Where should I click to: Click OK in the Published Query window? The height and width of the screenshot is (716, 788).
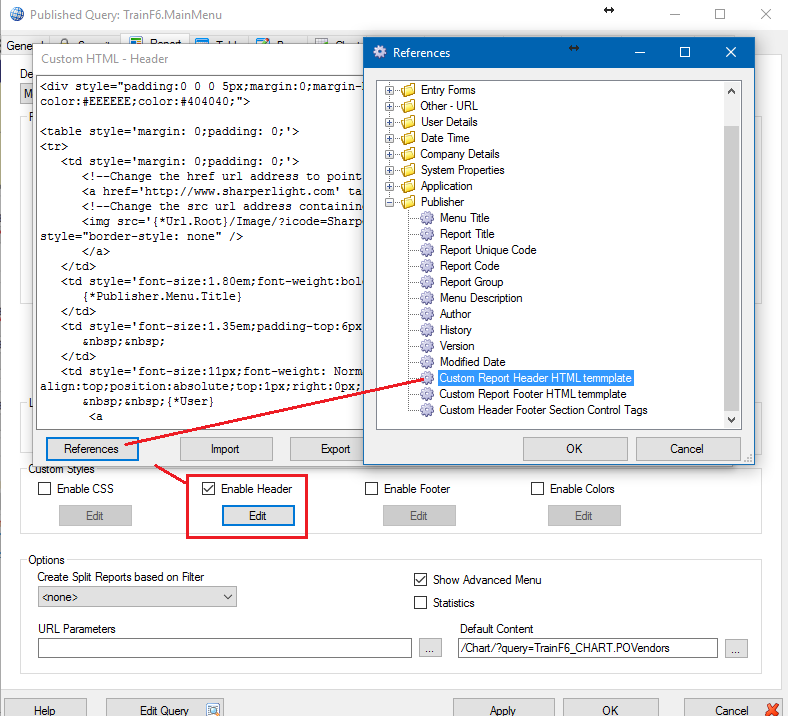coord(611,709)
